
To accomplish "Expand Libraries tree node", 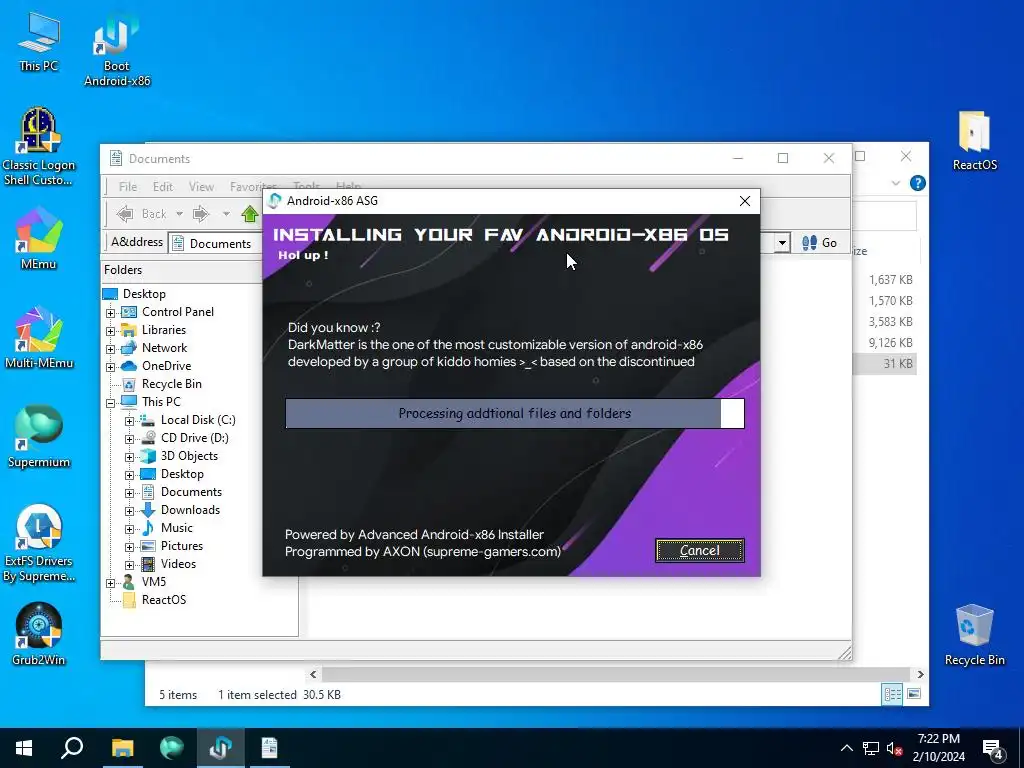I will click(110, 331).
